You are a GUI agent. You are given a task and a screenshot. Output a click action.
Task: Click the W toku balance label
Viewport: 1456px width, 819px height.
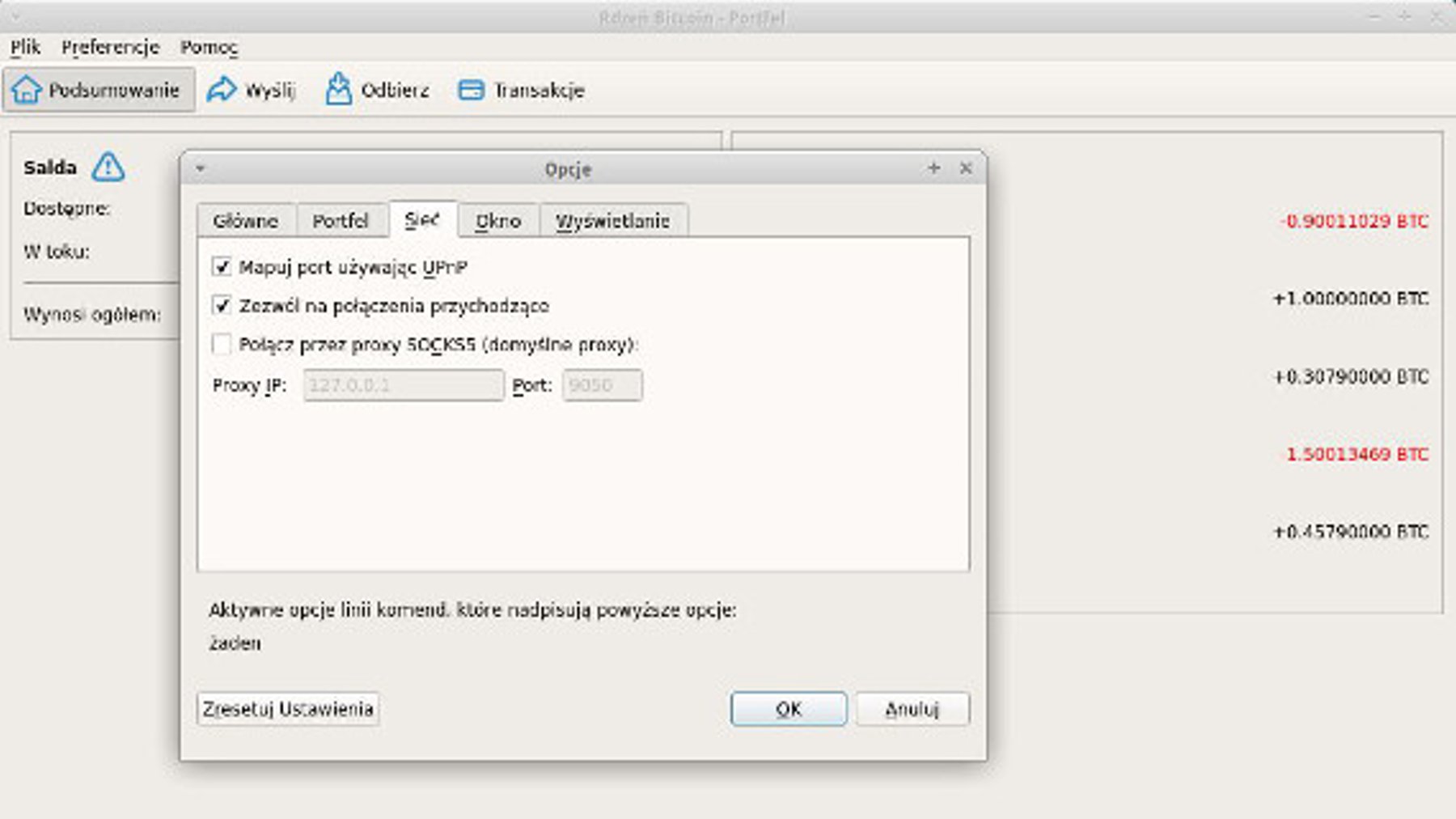click(x=57, y=252)
